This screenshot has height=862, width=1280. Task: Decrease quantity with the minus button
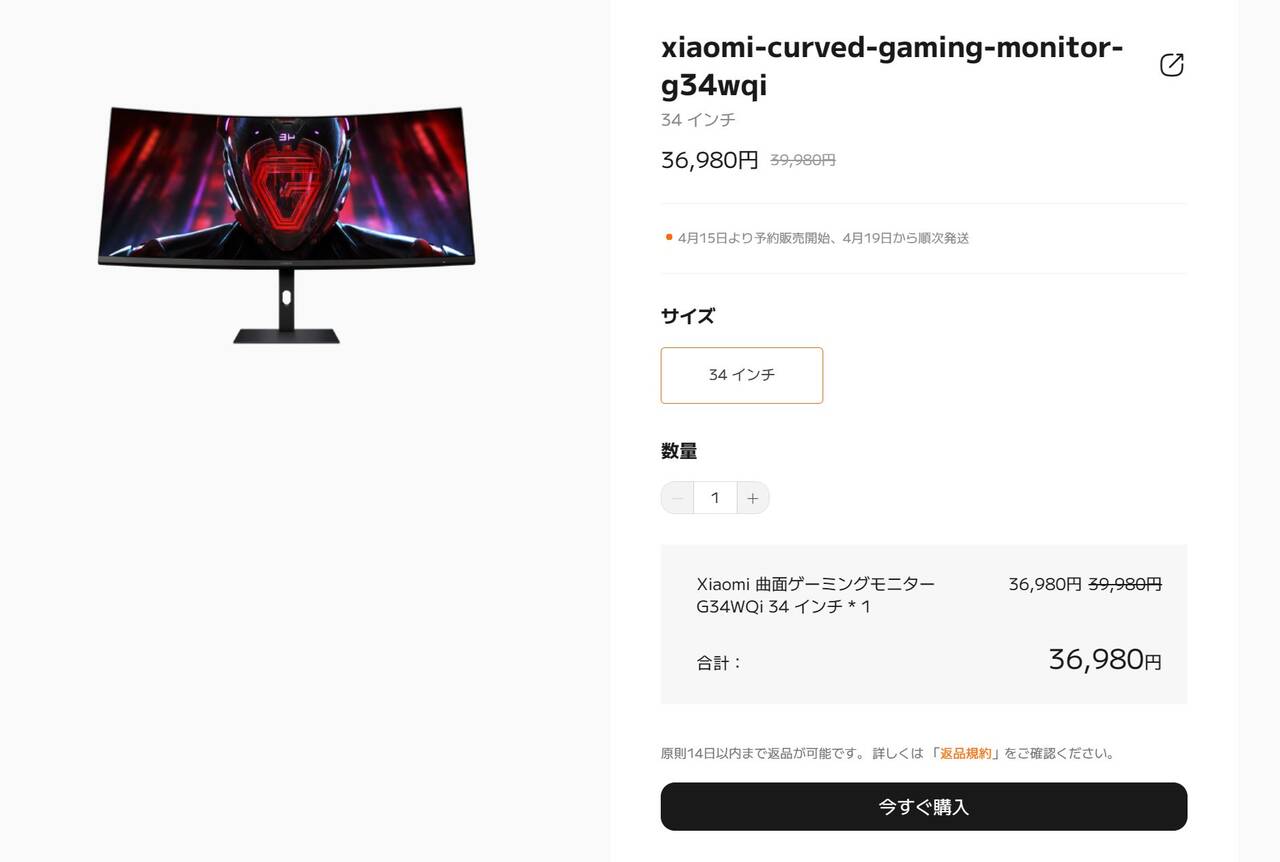678,498
